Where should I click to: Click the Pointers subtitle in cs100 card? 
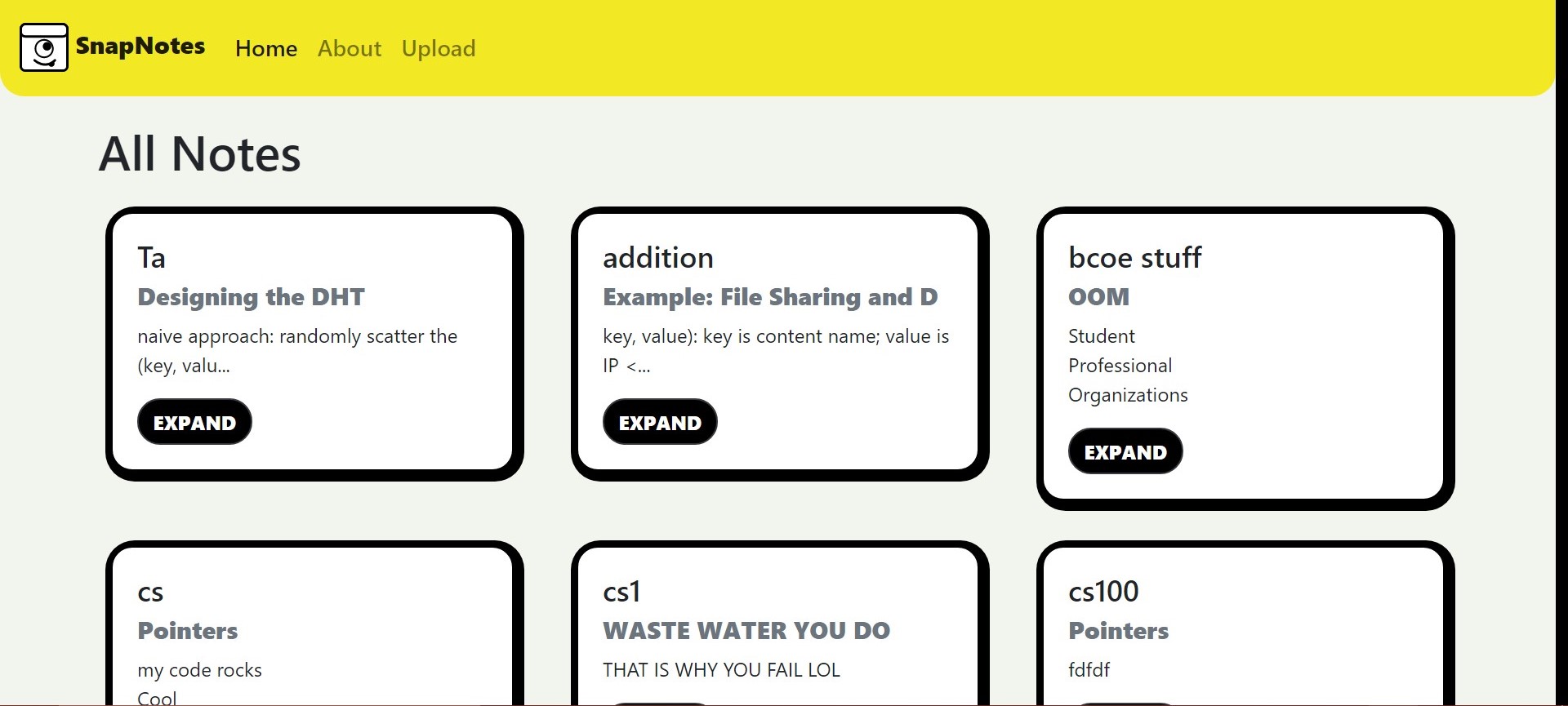[1119, 631]
